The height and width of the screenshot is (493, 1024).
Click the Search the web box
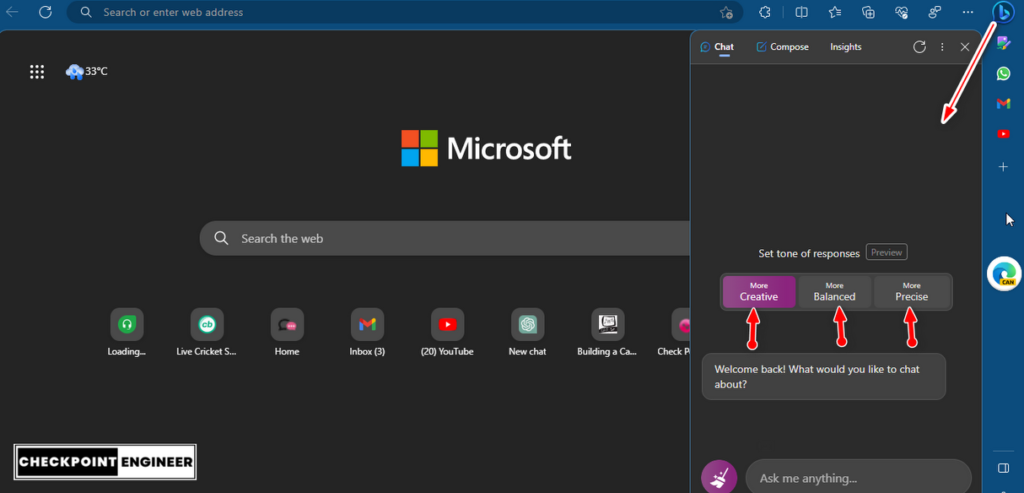click(445, 238)
